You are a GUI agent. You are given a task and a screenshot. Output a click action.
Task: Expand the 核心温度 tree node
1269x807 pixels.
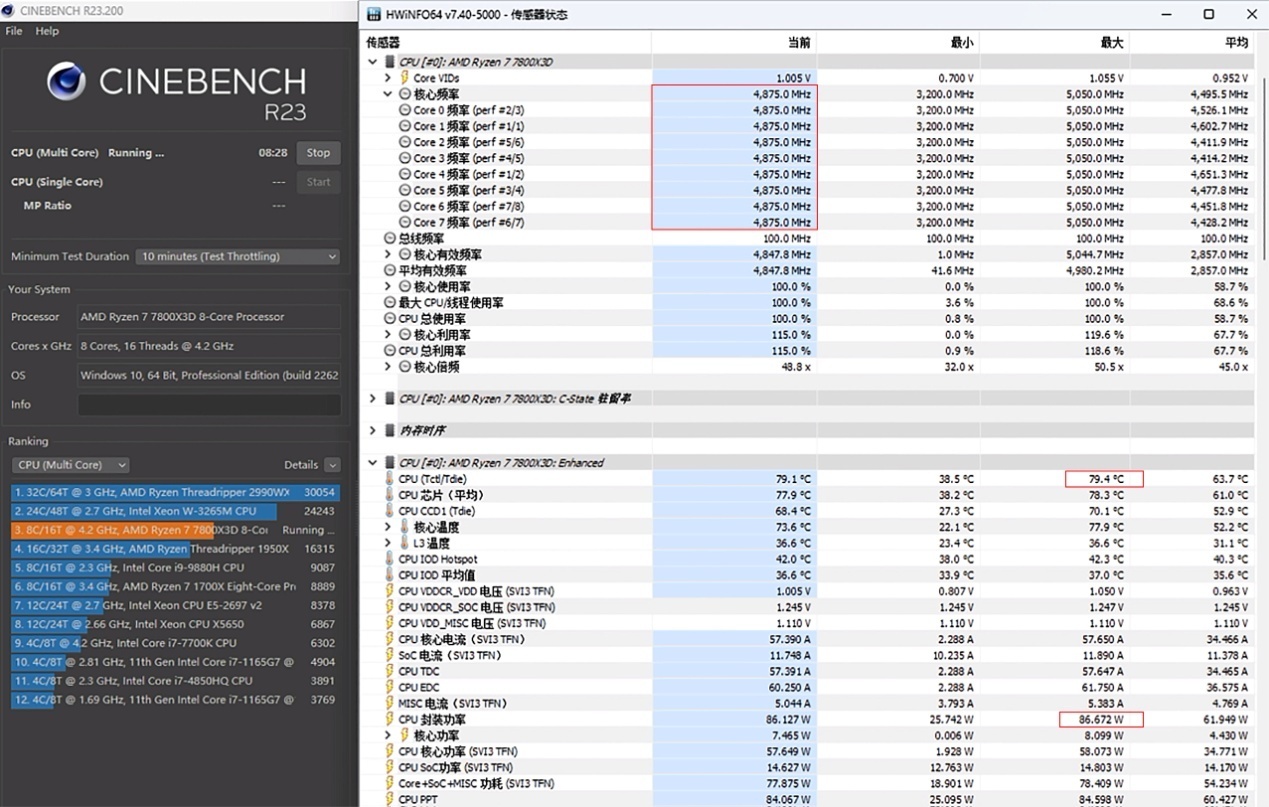tap(388, 527)
